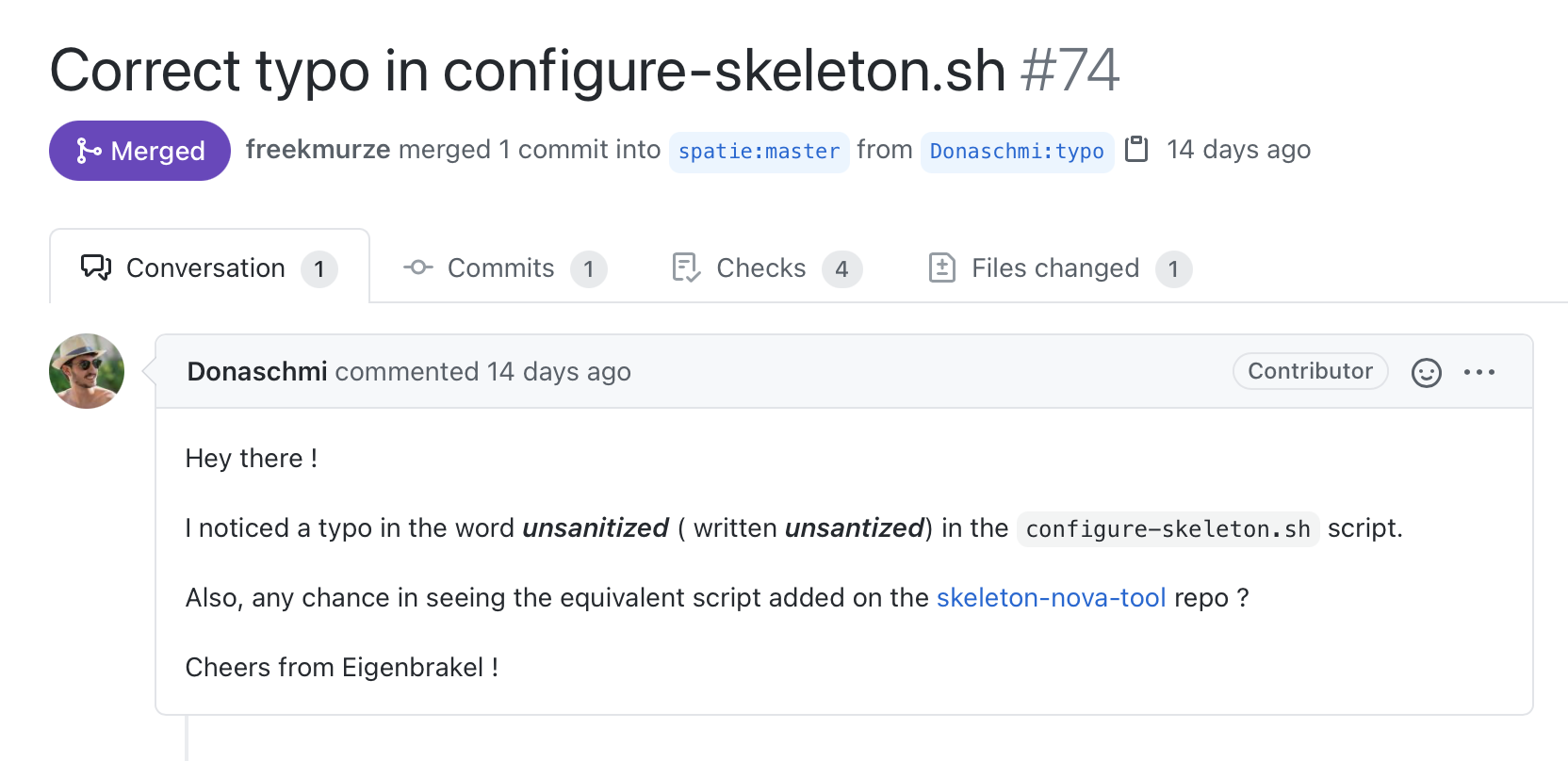Switch to the Checks tab
The width and height of the screenshot is (1568, 761).
click(x=766, y=267)
